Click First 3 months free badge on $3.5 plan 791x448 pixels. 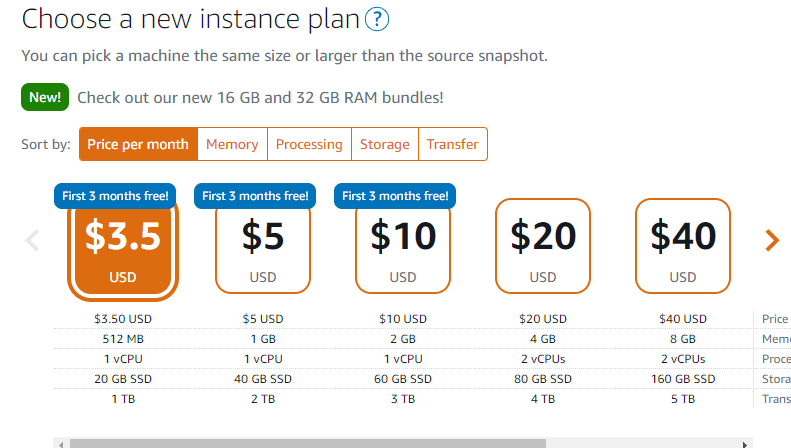115,196
